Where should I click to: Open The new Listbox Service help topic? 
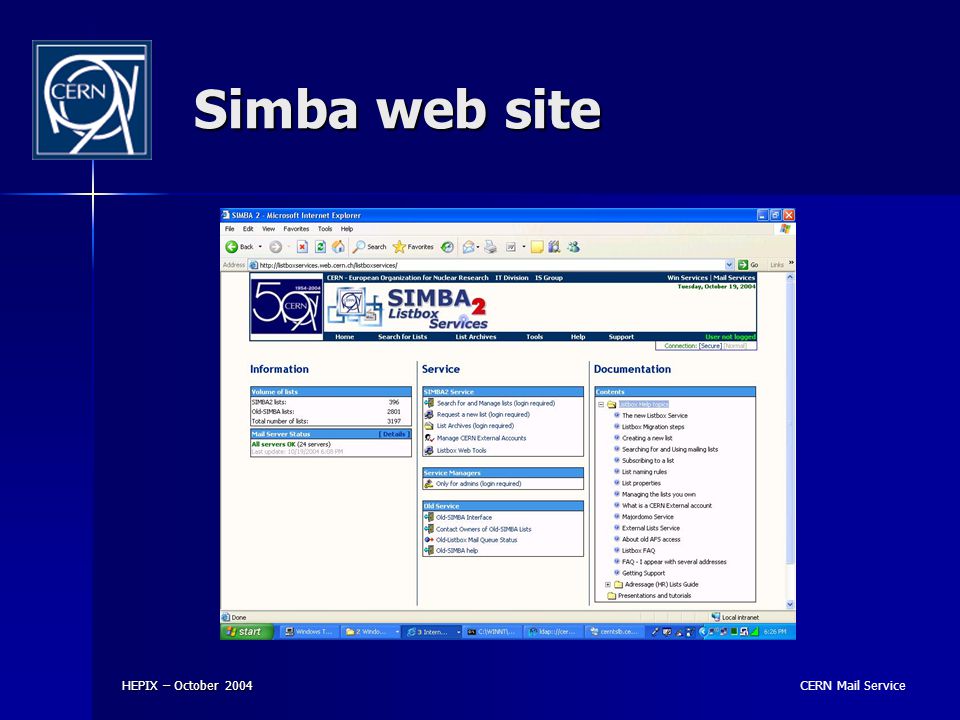(654, 416)
